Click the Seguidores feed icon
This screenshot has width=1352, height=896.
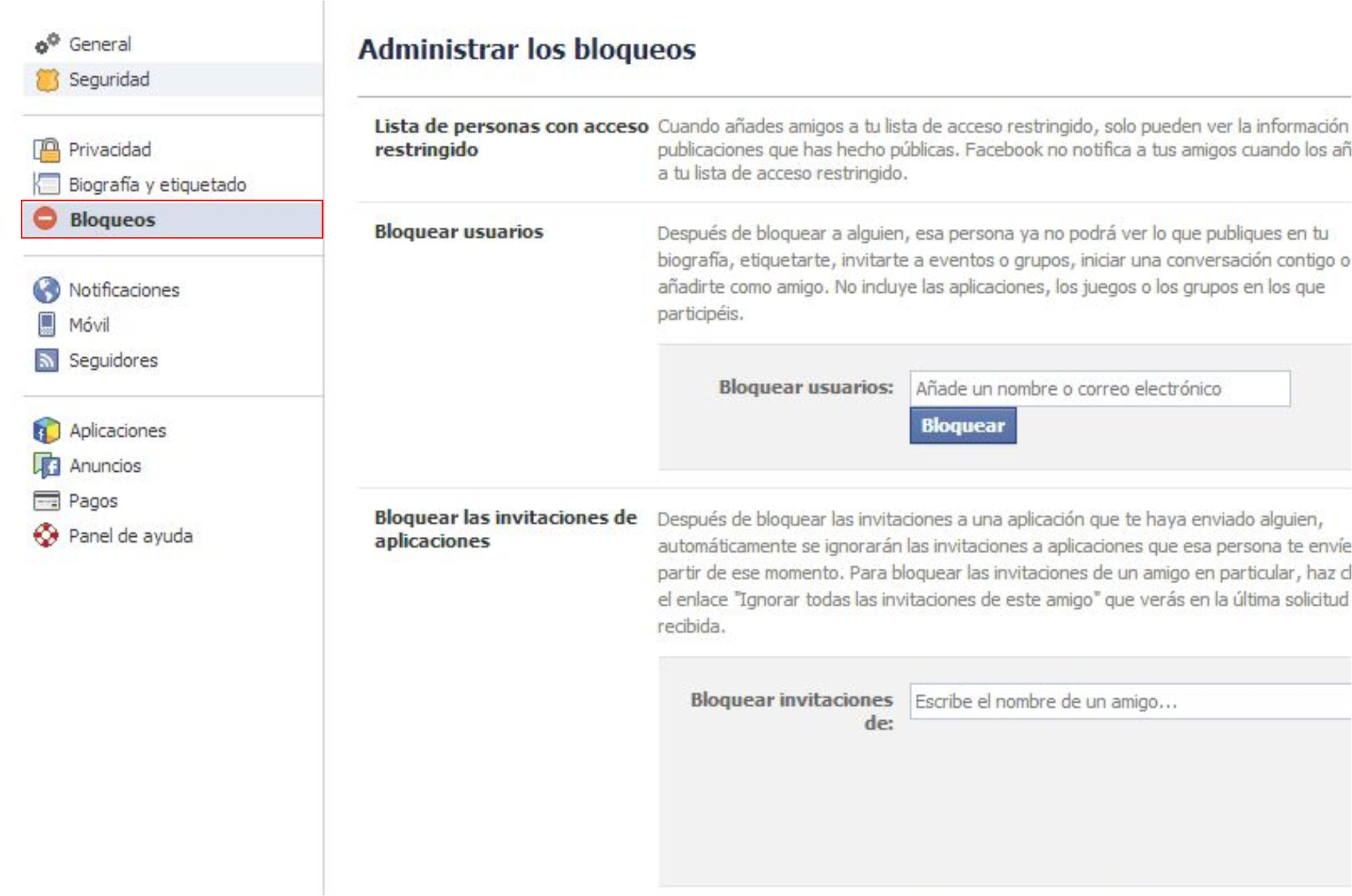pyautogui.click(x=46, y=360)
